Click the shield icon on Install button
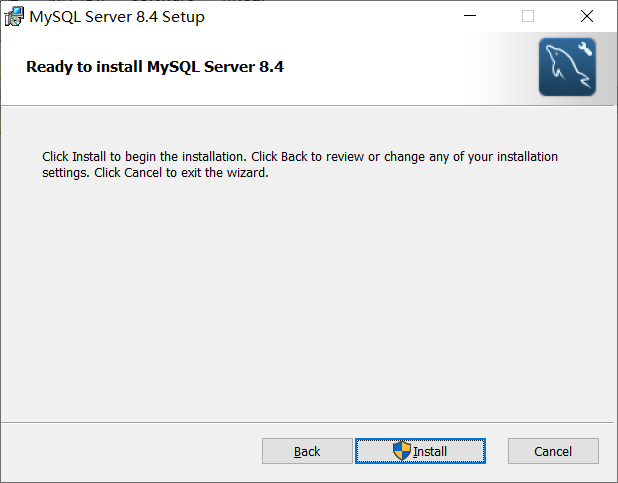618x483 pixels. coord(402,451)
